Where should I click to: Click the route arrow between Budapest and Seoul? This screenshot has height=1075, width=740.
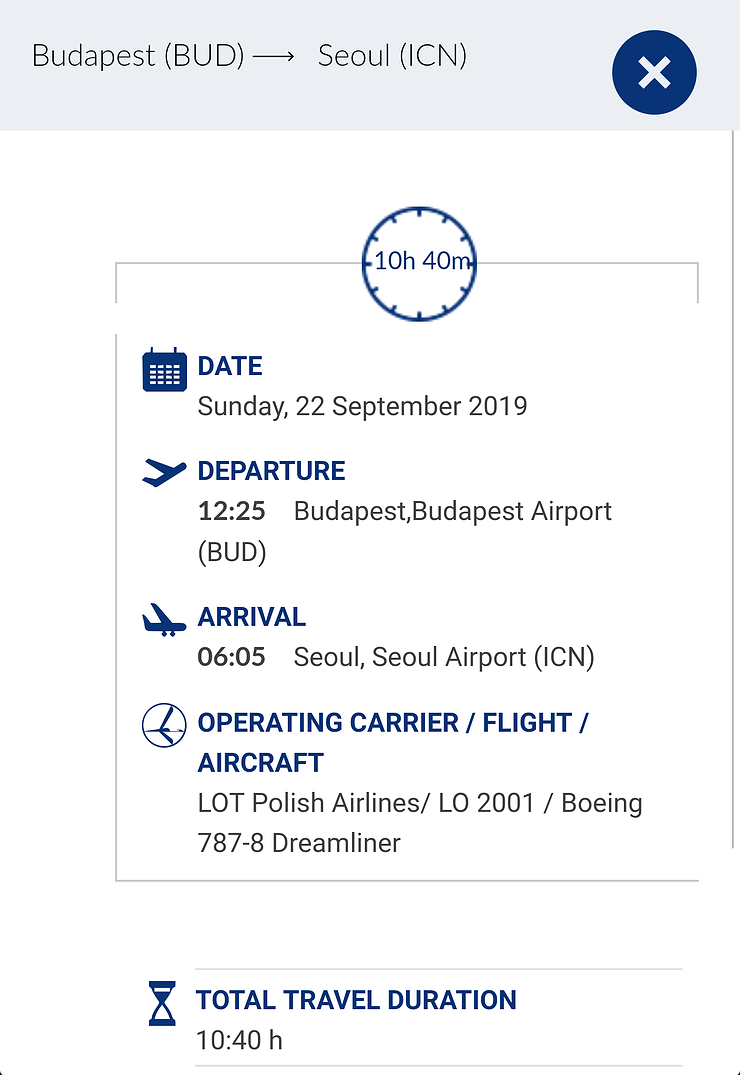coord(274,57)
